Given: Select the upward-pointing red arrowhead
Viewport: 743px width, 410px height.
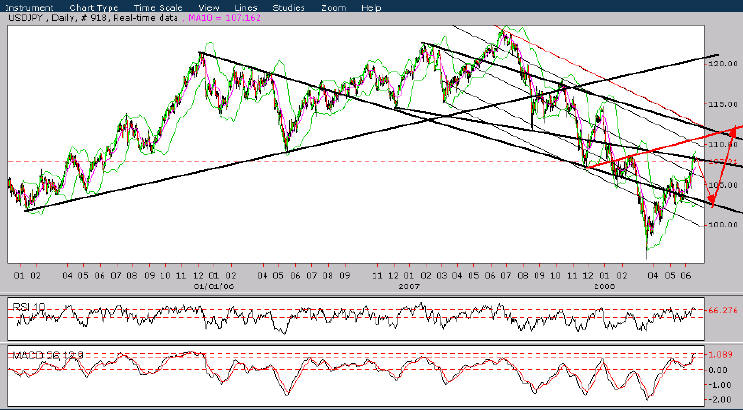Looking at the screenshot, I should pyautogui.click(x=735, y=130).
